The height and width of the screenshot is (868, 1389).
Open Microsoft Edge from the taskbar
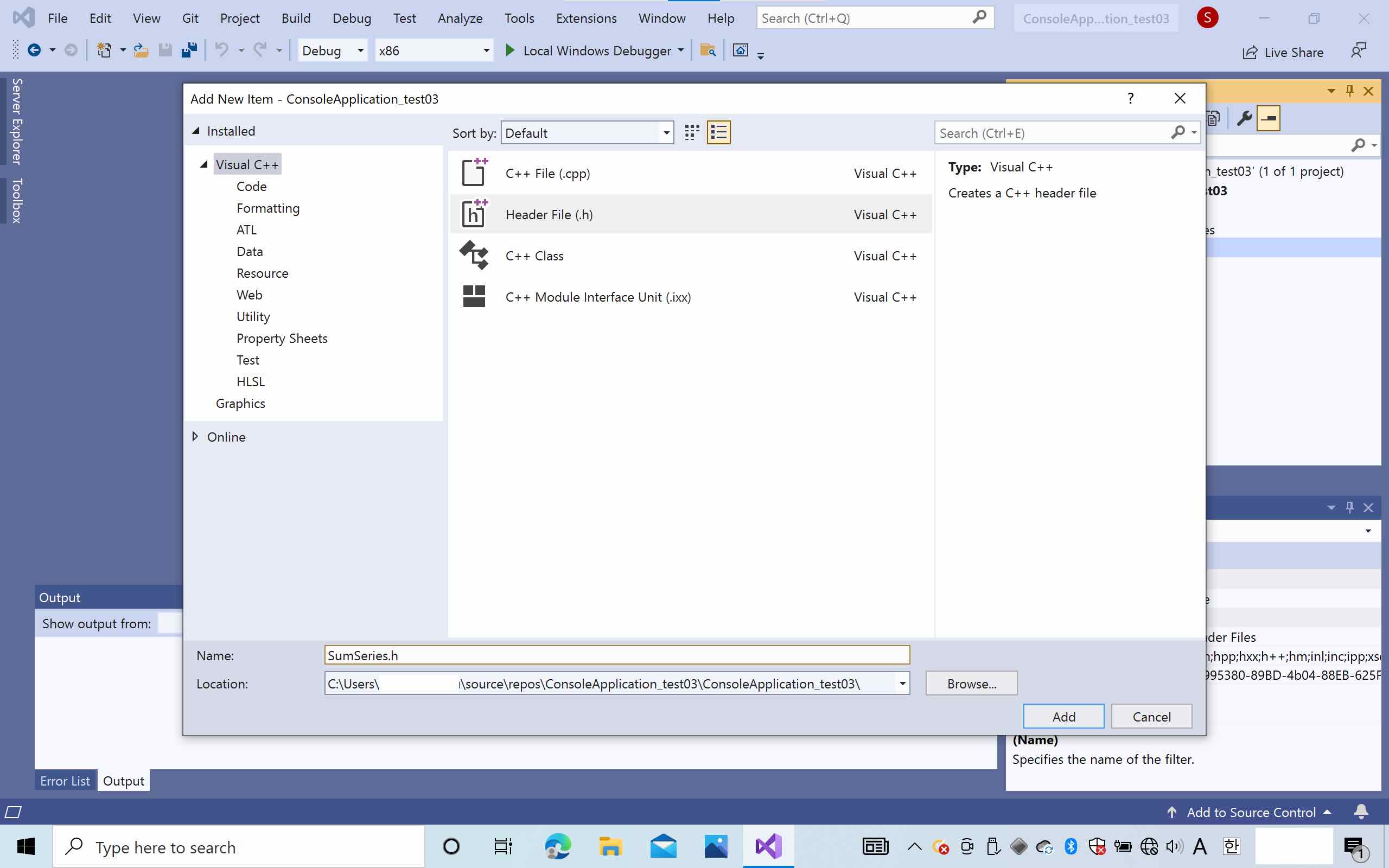click(557, 846)
